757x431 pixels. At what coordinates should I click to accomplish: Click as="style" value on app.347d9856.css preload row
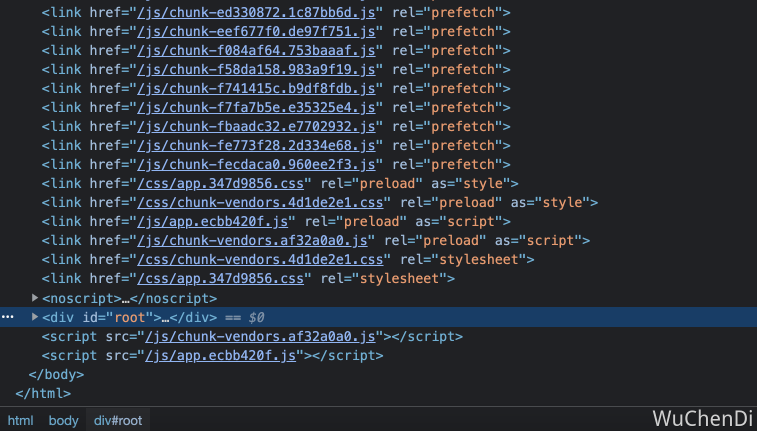coord(483,183)
